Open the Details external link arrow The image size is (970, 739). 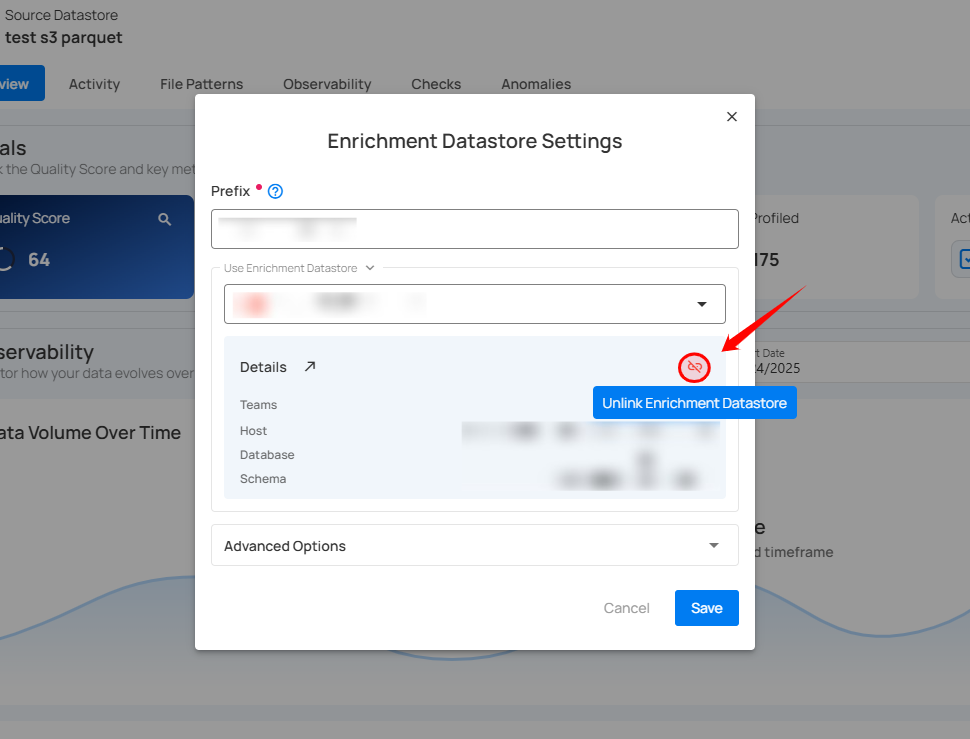click(x=310, y=367)
